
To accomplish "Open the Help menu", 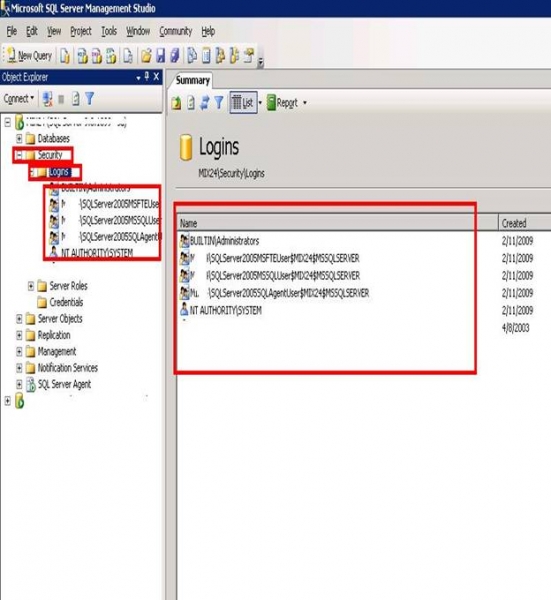I will point(208,31).
